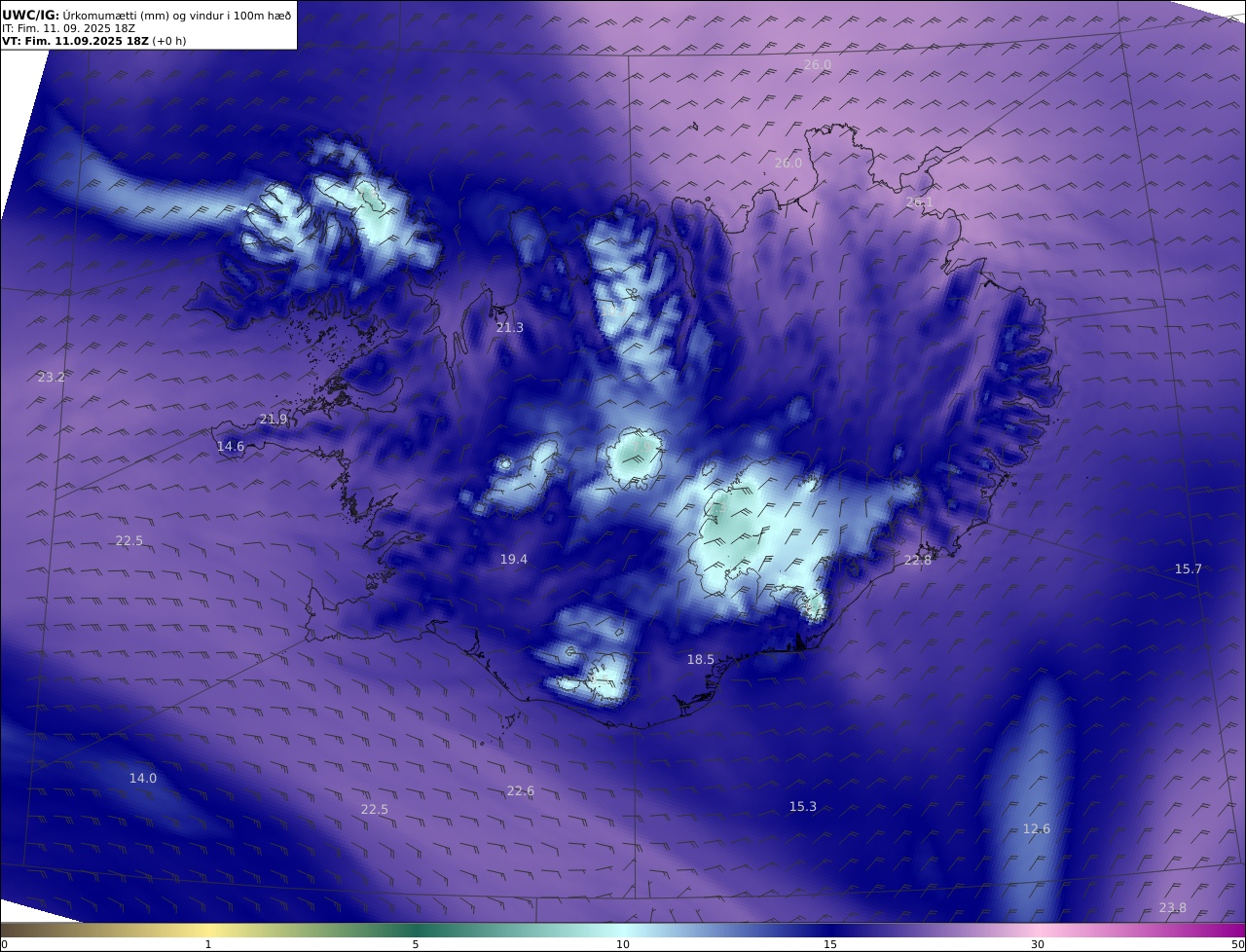Click the color scale tick label 10
The height and width of the screenshot is (952, 1246).
(623, 945)
